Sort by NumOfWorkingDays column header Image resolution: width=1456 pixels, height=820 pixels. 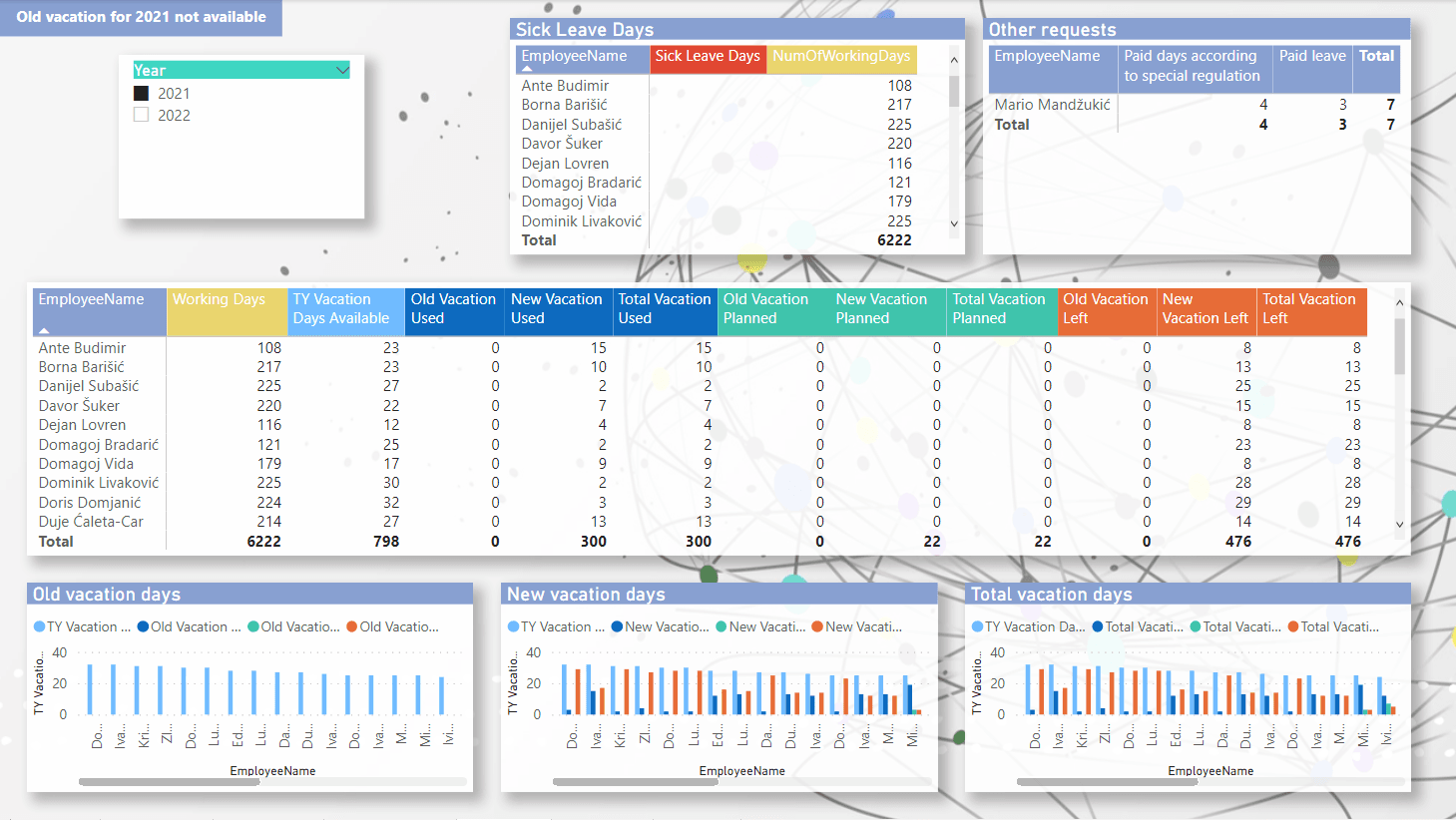[x=841, y=56]
